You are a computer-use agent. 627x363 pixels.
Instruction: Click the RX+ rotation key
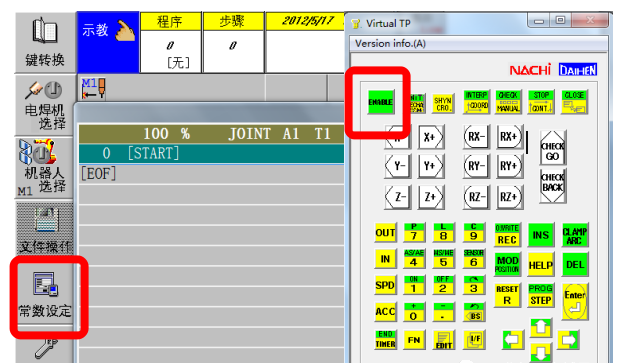point(509,137)
